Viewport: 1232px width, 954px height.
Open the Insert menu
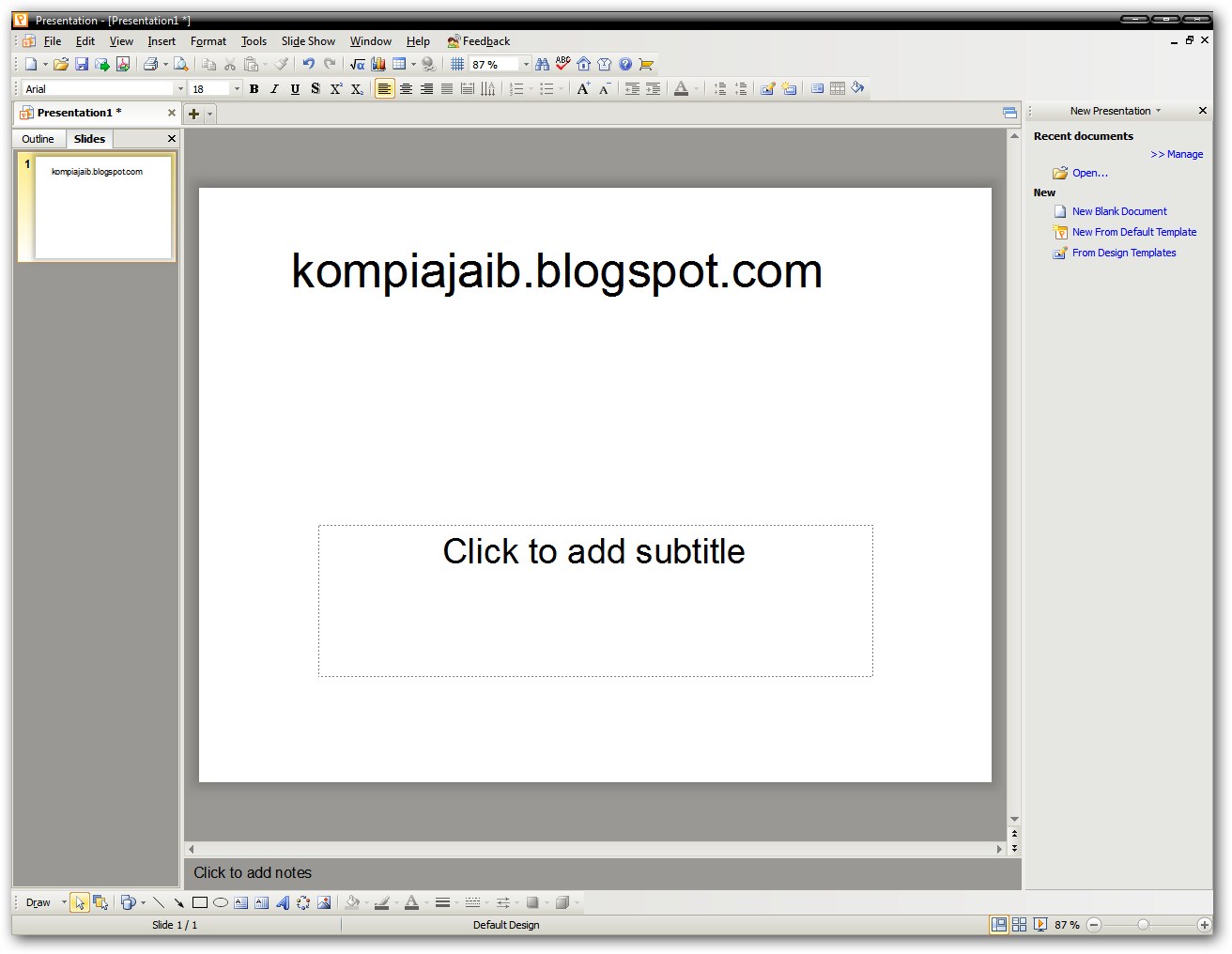tap(162, 41)
